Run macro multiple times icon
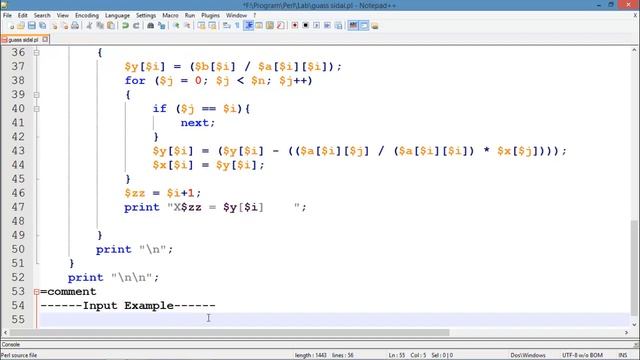The width and height of the screenshot is (640, 360). coord(327,26)
